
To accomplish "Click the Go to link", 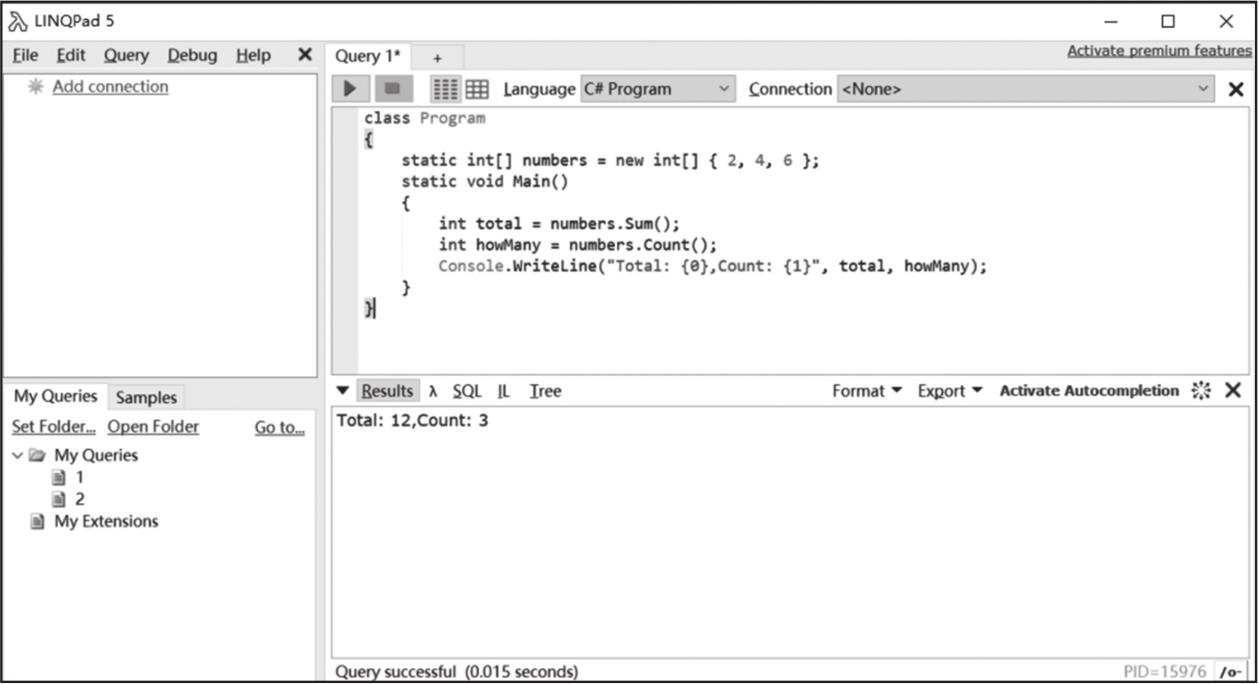I will click(280, 427).
